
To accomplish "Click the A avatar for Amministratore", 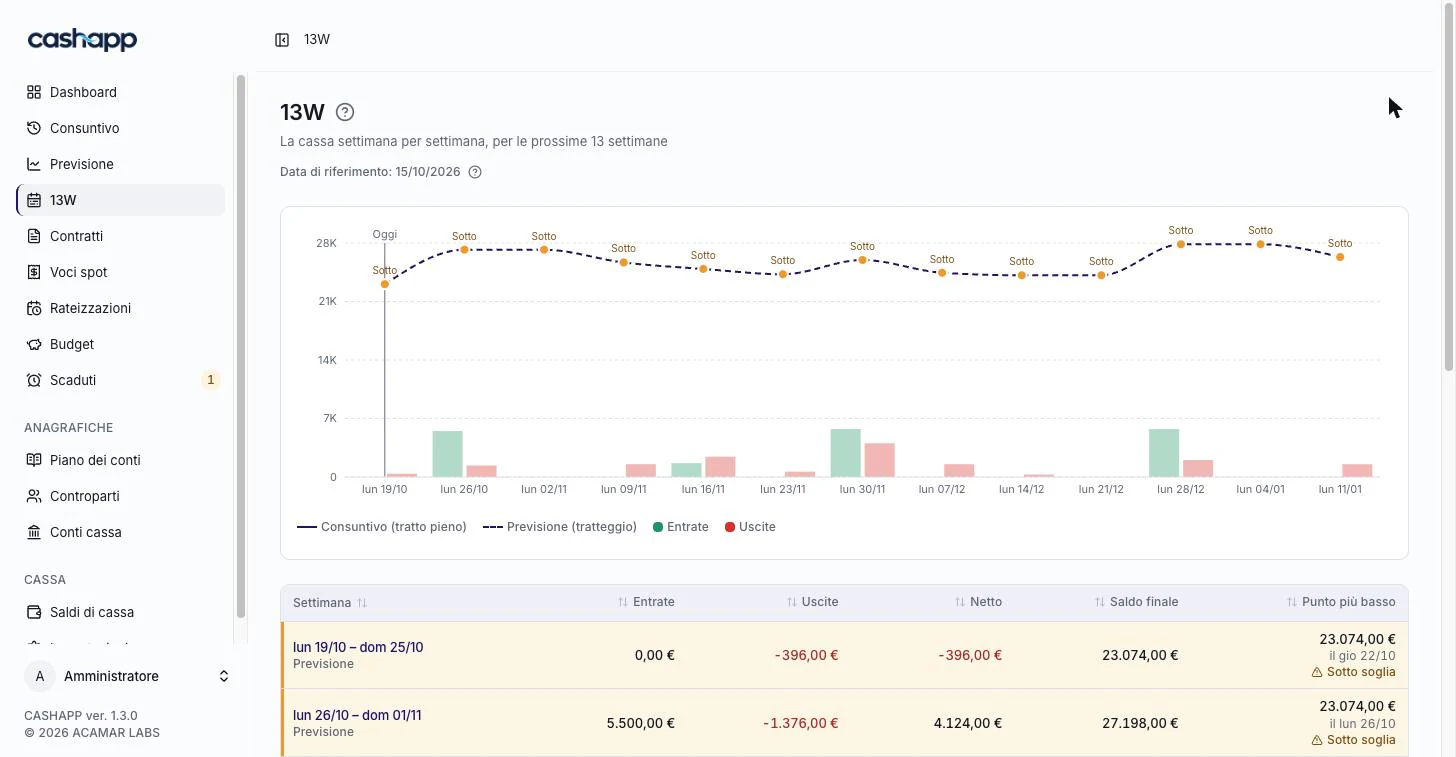I will [40, 677].
